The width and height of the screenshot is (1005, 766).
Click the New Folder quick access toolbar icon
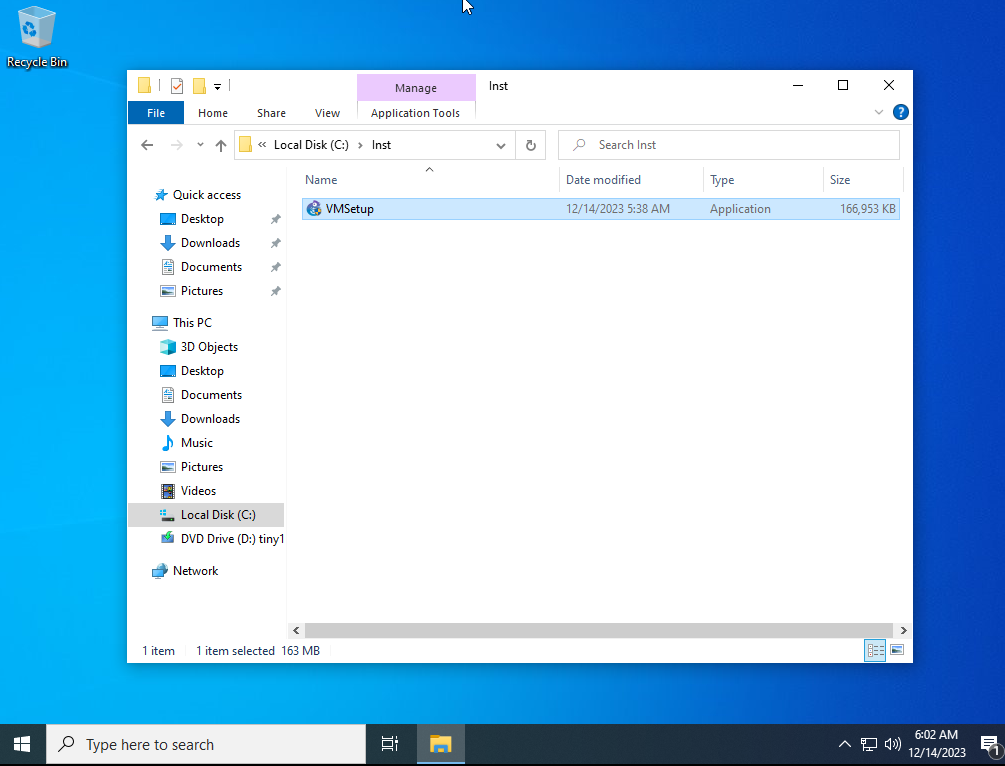click(199, 85)
